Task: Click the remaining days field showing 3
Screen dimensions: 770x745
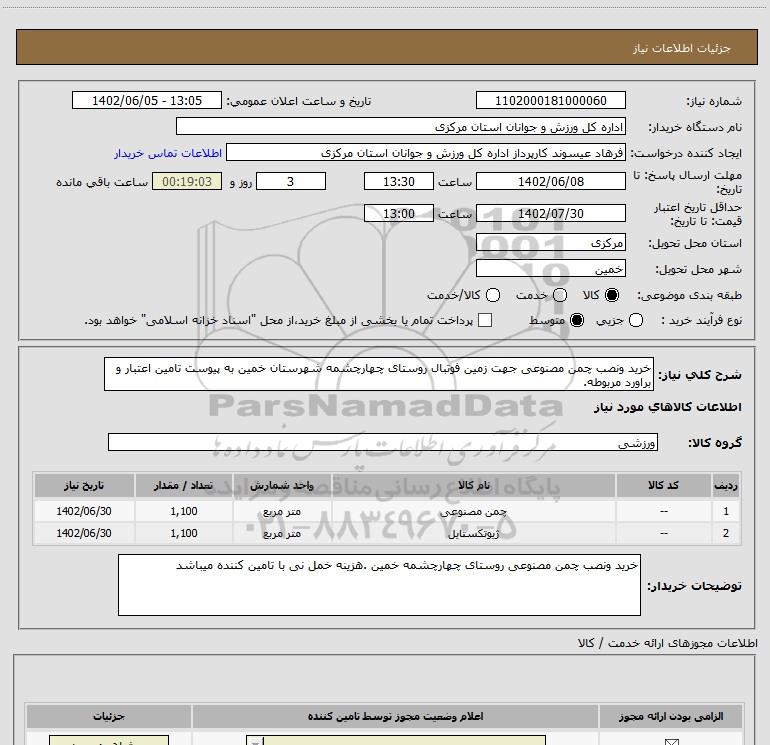Action: coord(291,181)
